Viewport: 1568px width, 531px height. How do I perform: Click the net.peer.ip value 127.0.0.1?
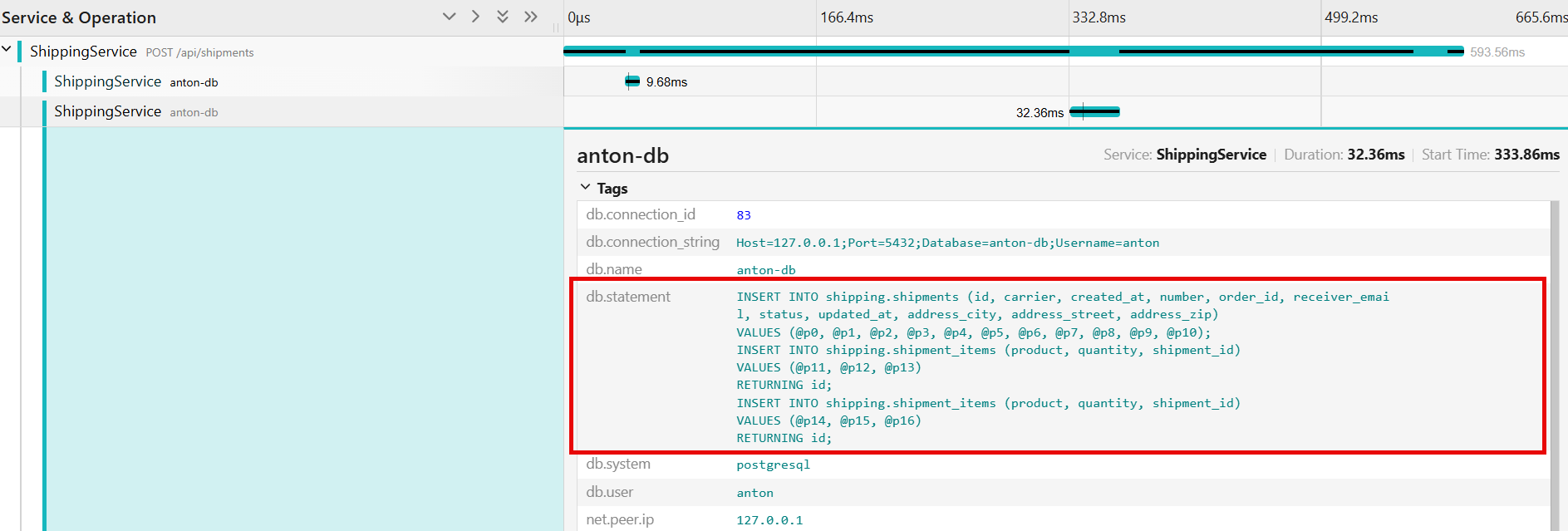pyautogui.click(x=769, y=520)
